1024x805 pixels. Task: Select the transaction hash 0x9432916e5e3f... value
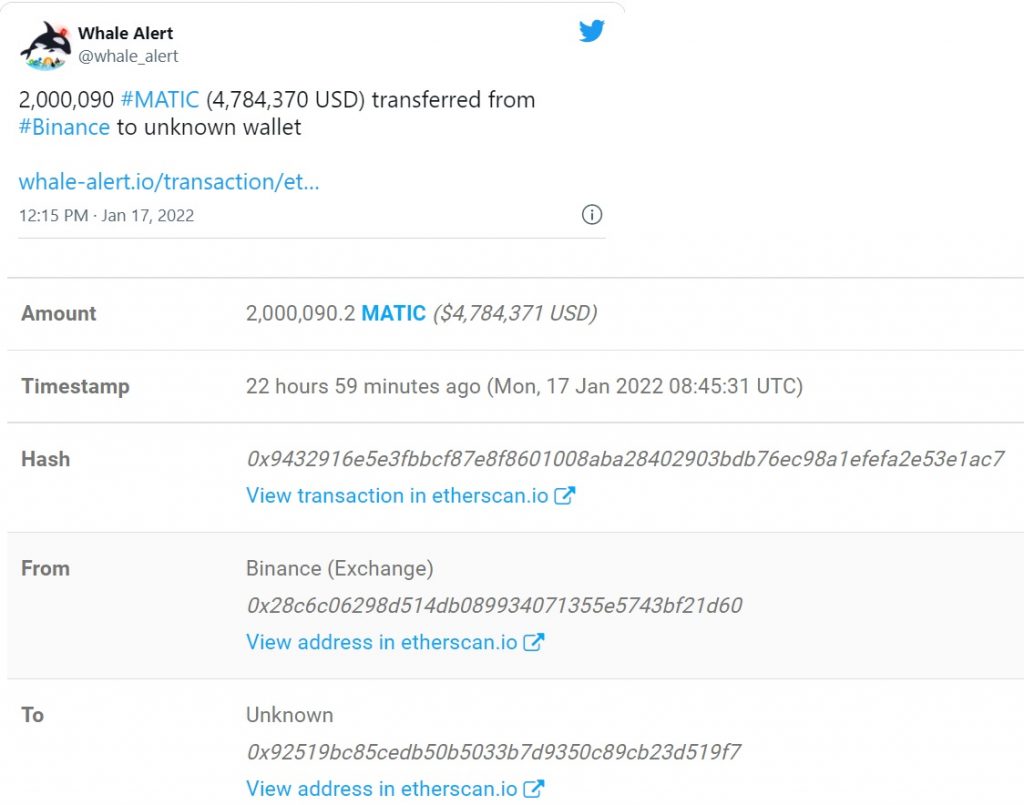[x=625, y=459]
